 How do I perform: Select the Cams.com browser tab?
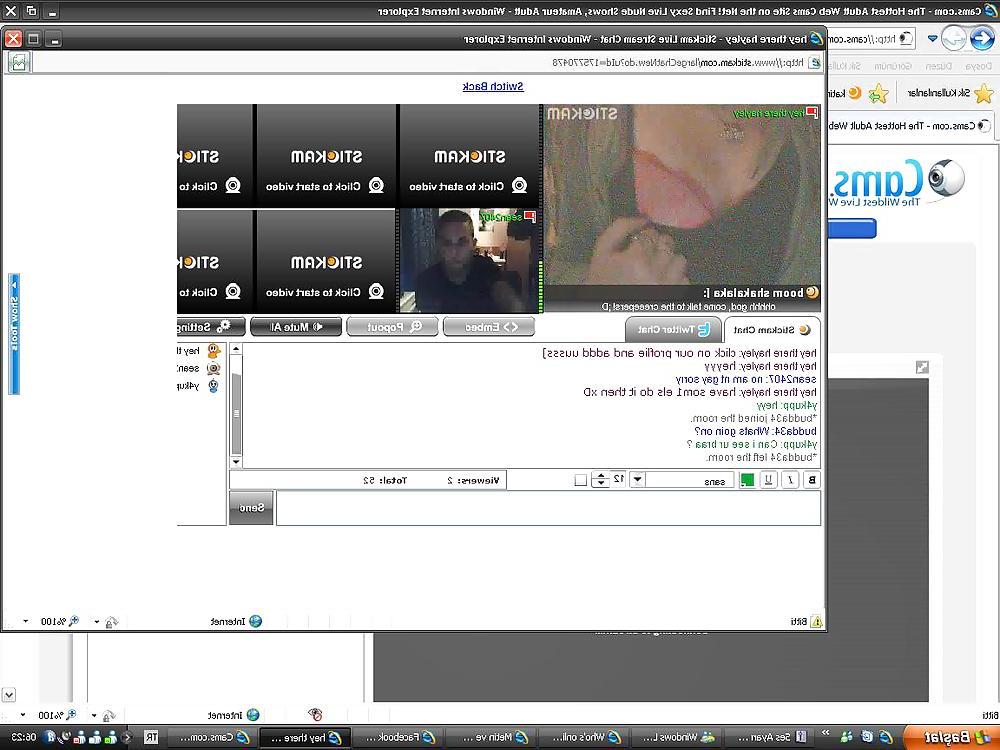pos(911,126)
